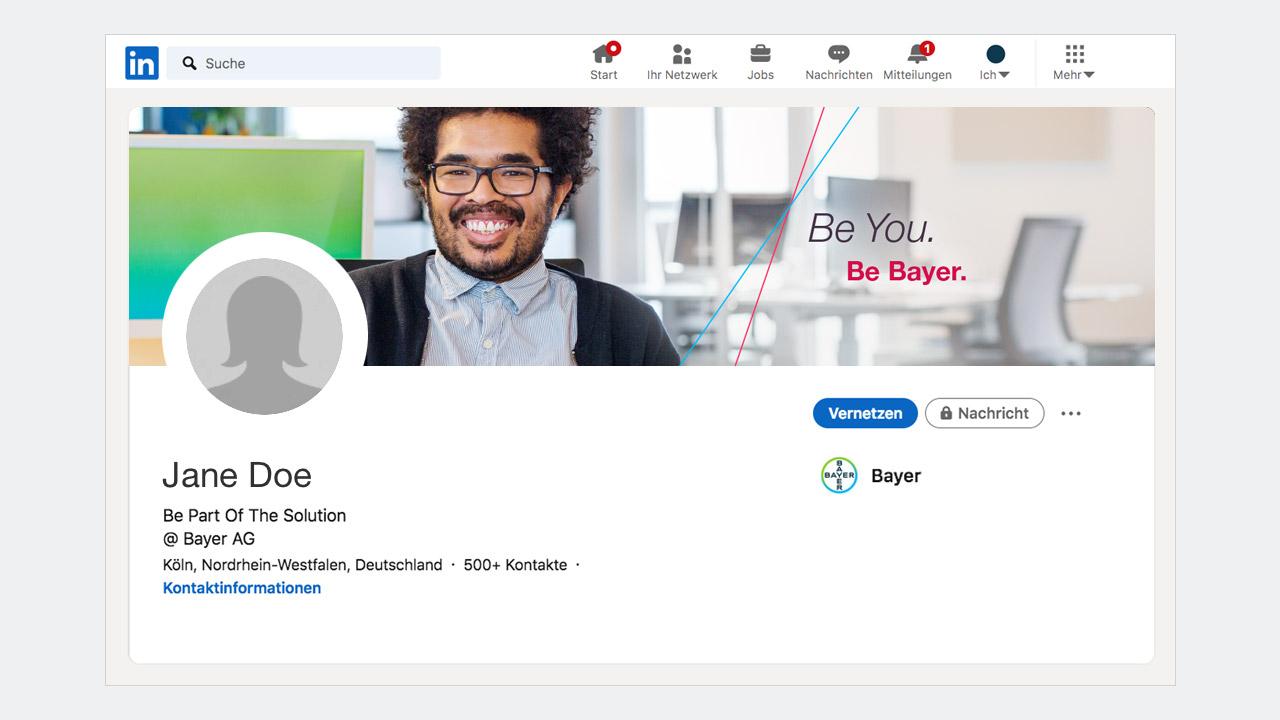The height and width of the screenshot is (720, 1280).
Task: Focus the Suche search field
Action: pos(303,63)
